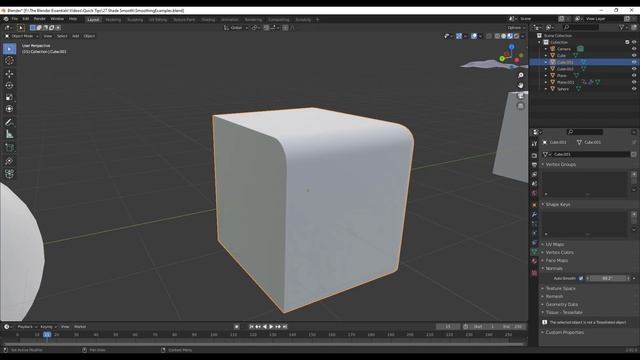The image size is (640, 360).
Task: Expand the UV Maps panel
Action: (x=554, y=244)
